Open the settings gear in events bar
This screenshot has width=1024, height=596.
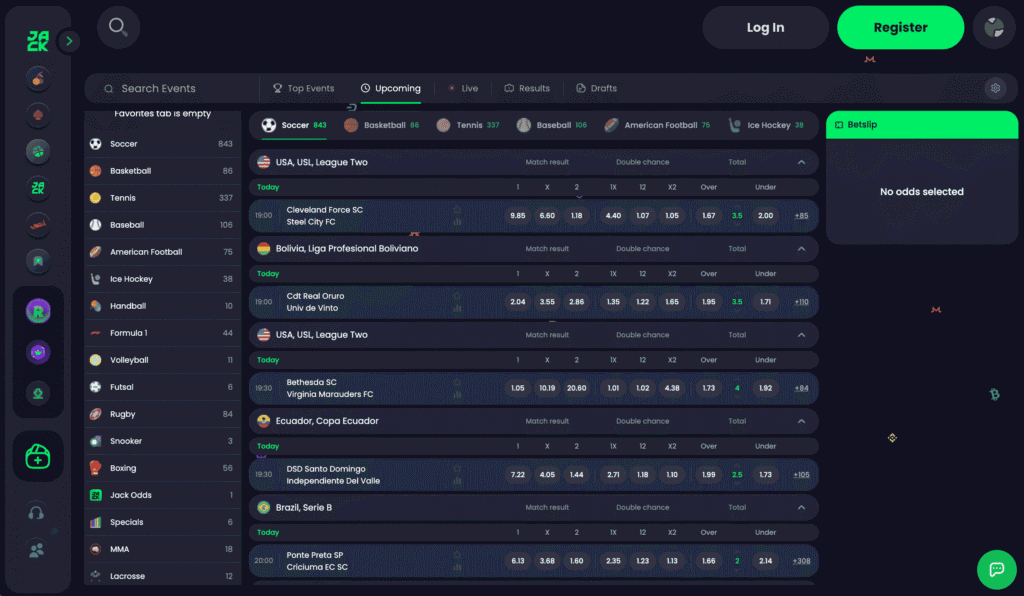(x=995, y=88)
